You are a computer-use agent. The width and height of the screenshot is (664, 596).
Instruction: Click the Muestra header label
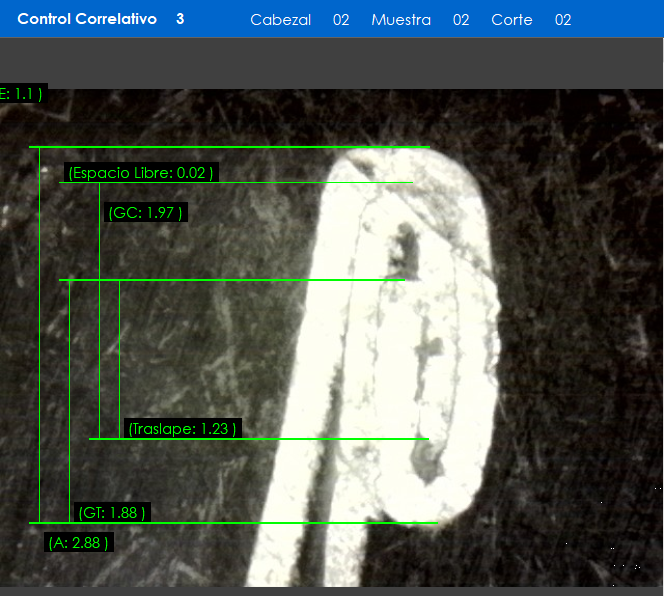[401, 20]
